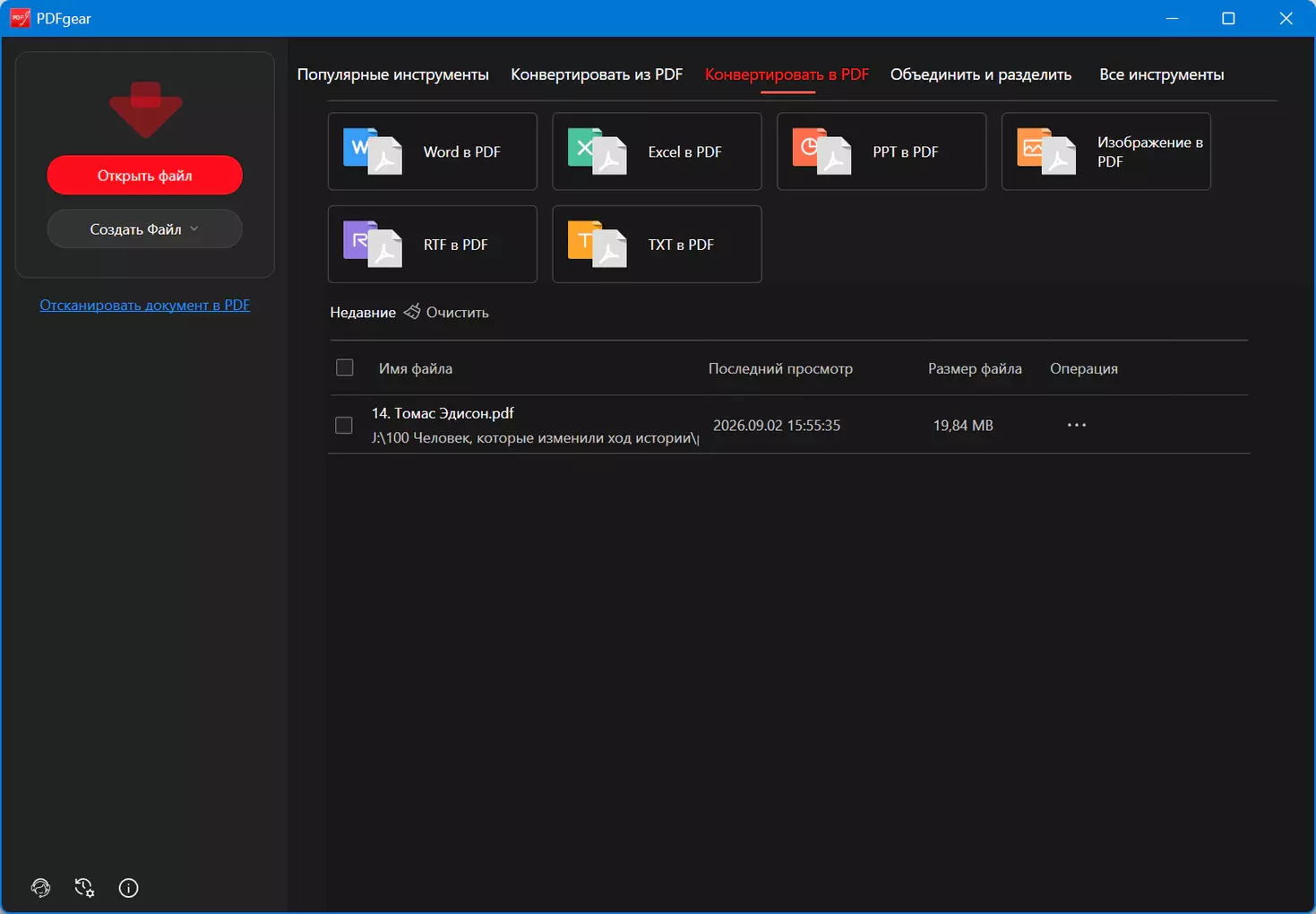Follow the Отсканировать документ в PDF link
The image size is (1316, 914).
(x=144, y=305)
